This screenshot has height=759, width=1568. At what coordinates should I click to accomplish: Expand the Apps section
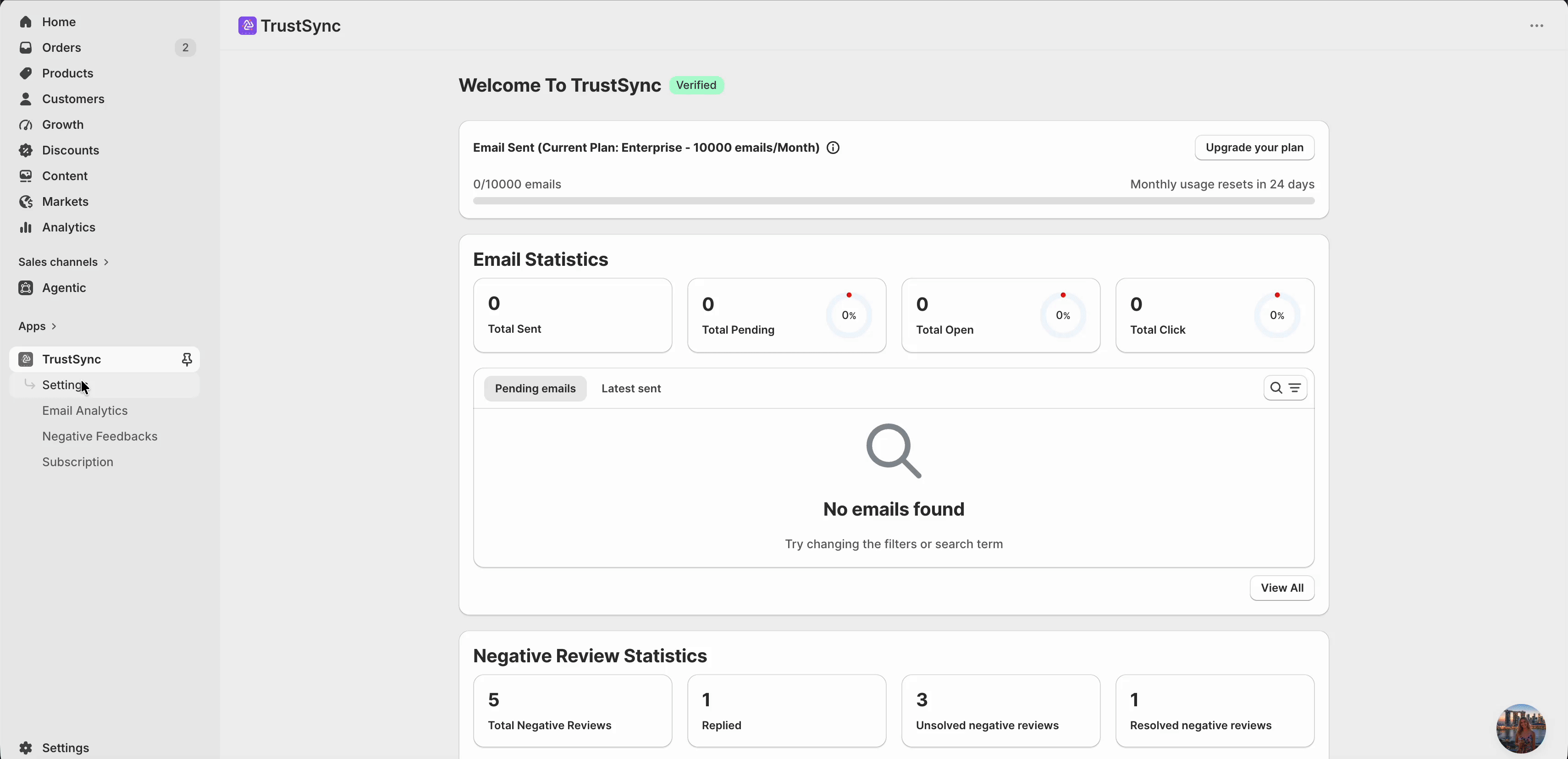(x=37, y=326)
